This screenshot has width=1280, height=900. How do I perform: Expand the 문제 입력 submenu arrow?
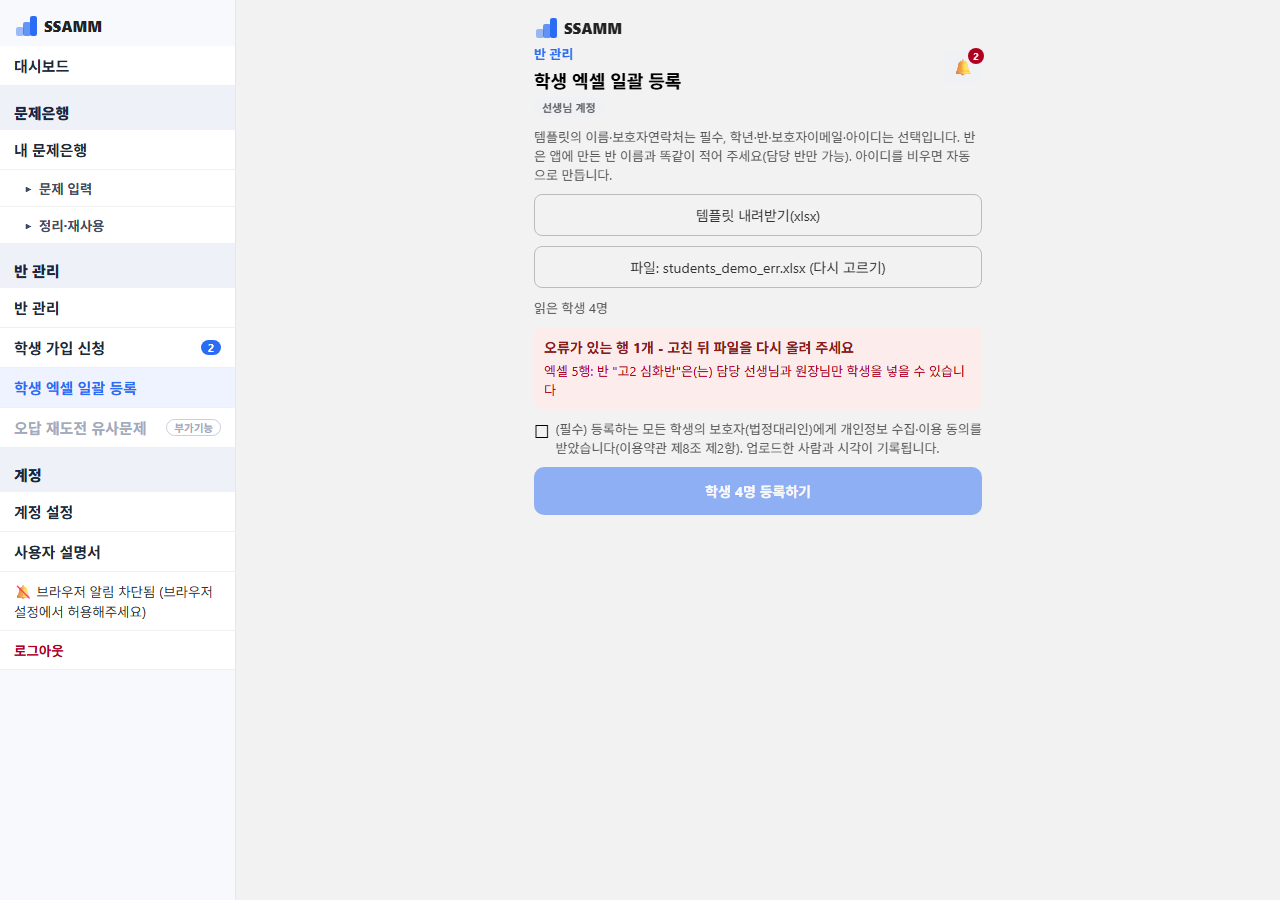28,189
